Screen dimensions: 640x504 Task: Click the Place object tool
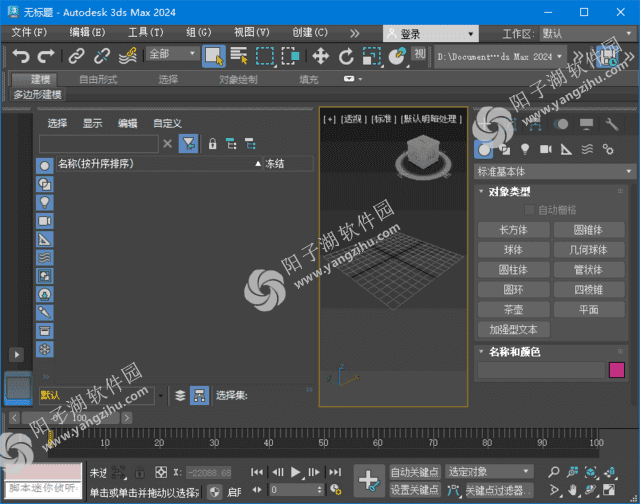pos(397,56)
